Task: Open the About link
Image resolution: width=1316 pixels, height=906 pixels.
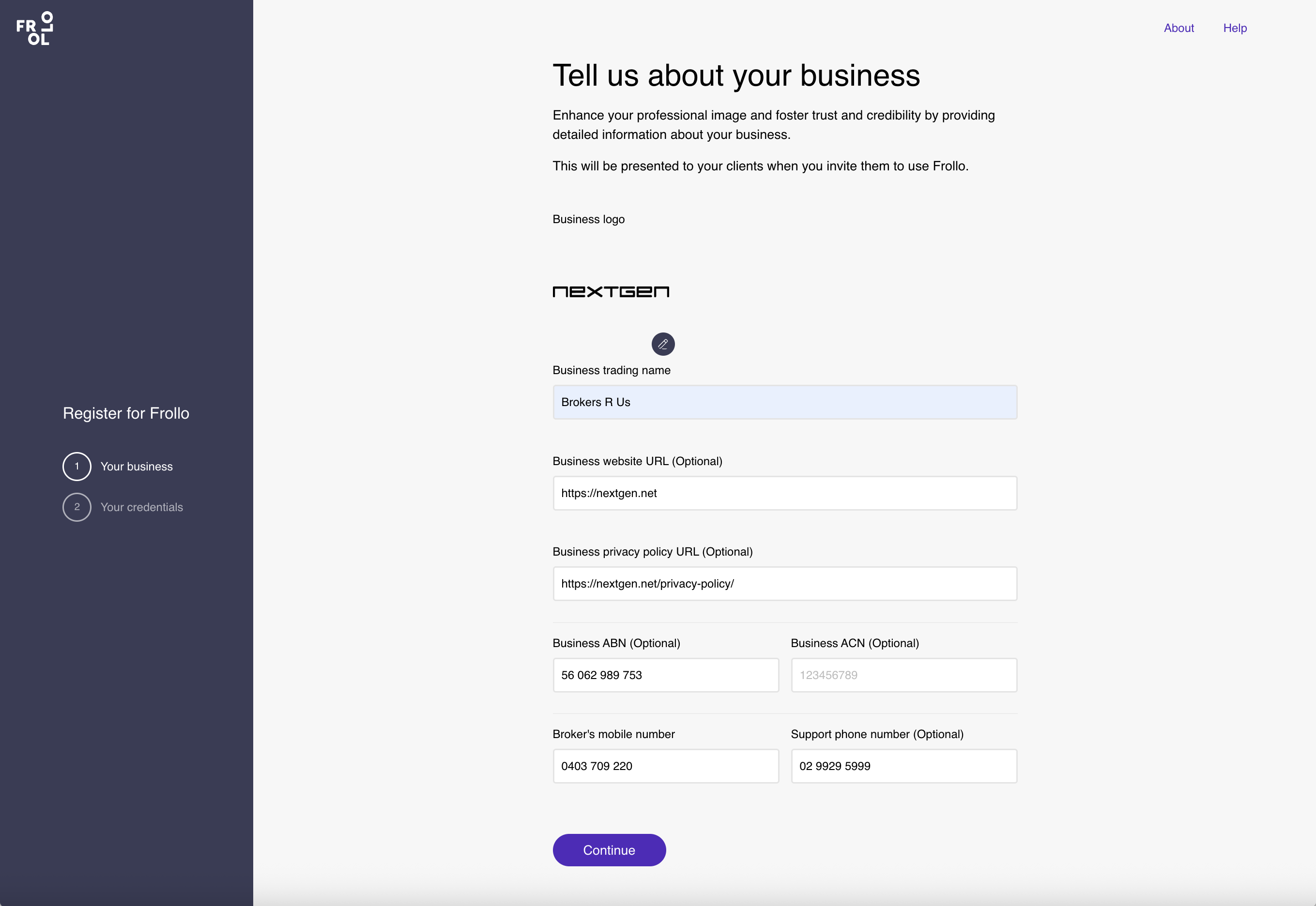Action: click(x=1178, y=28)
